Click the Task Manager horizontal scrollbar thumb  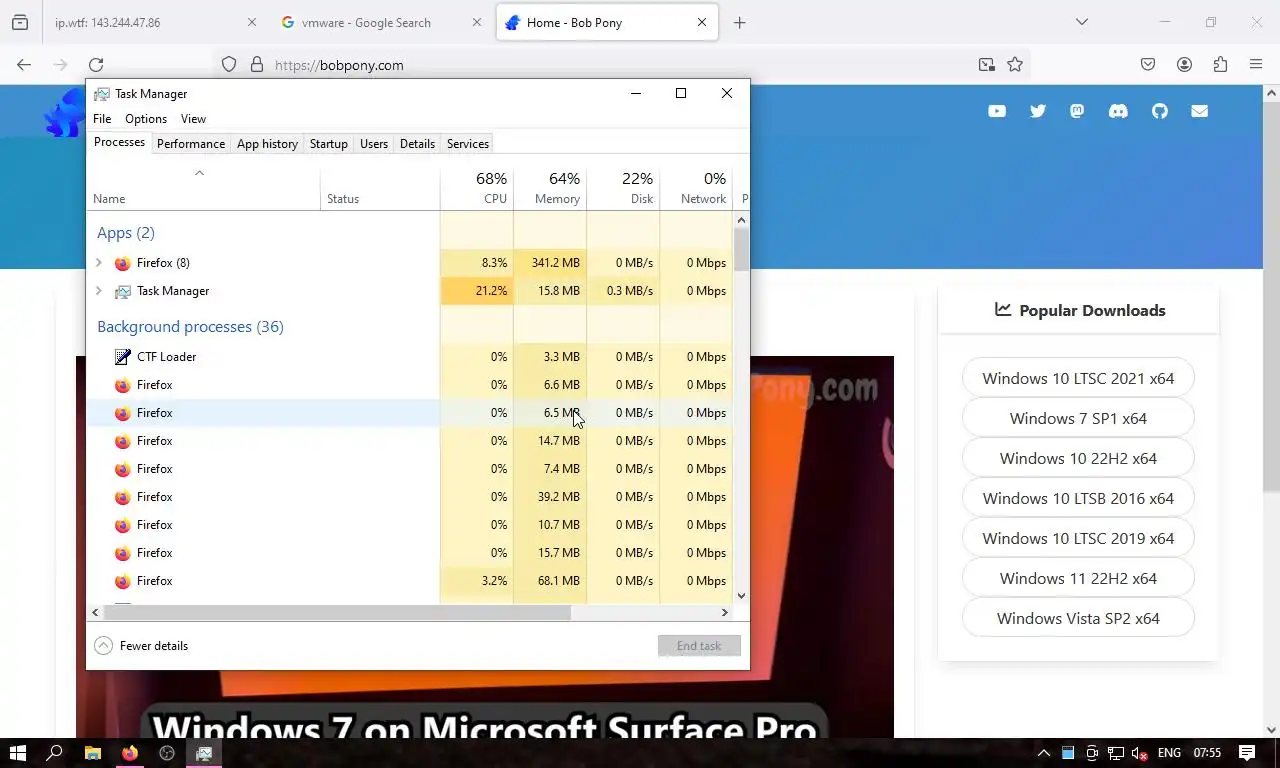click(x=337, y=612)
